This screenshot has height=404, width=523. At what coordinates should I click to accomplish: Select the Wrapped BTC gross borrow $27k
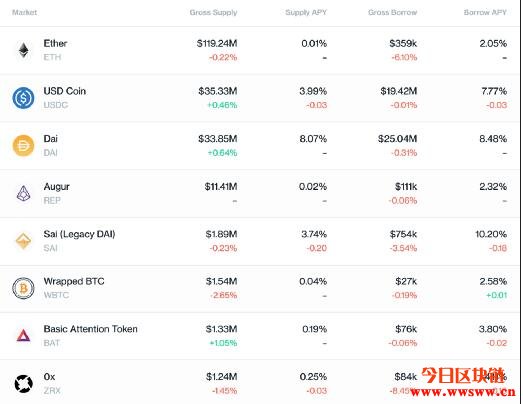406,282
